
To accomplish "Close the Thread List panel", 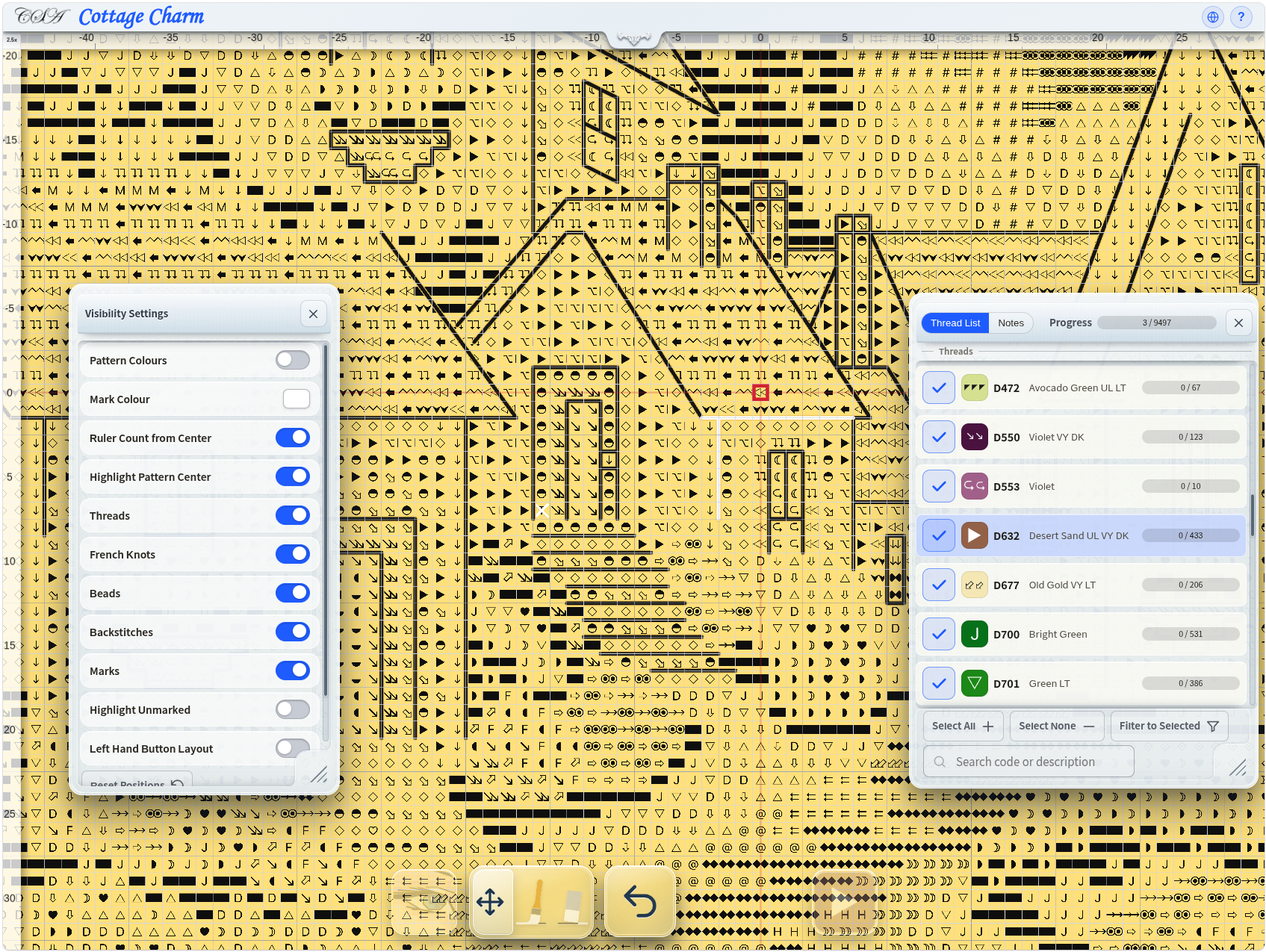I will 1238,323.
